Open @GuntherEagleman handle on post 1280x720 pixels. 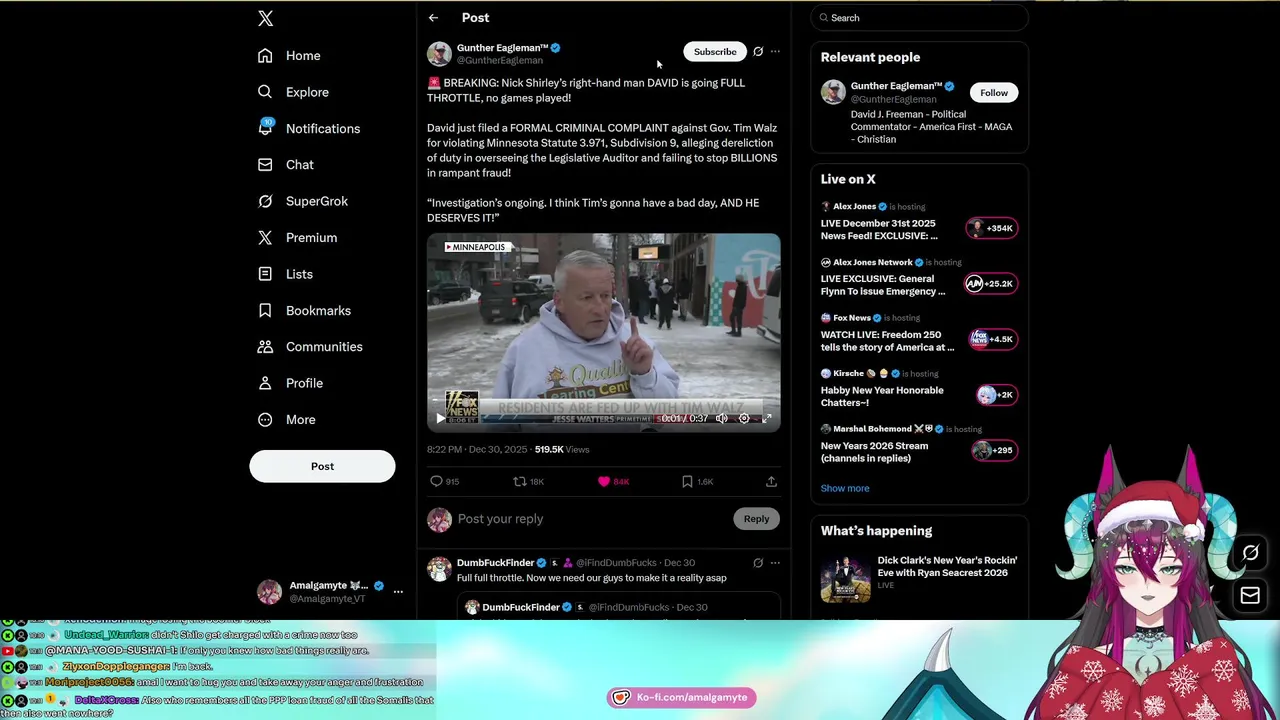[x=500, y=61]
